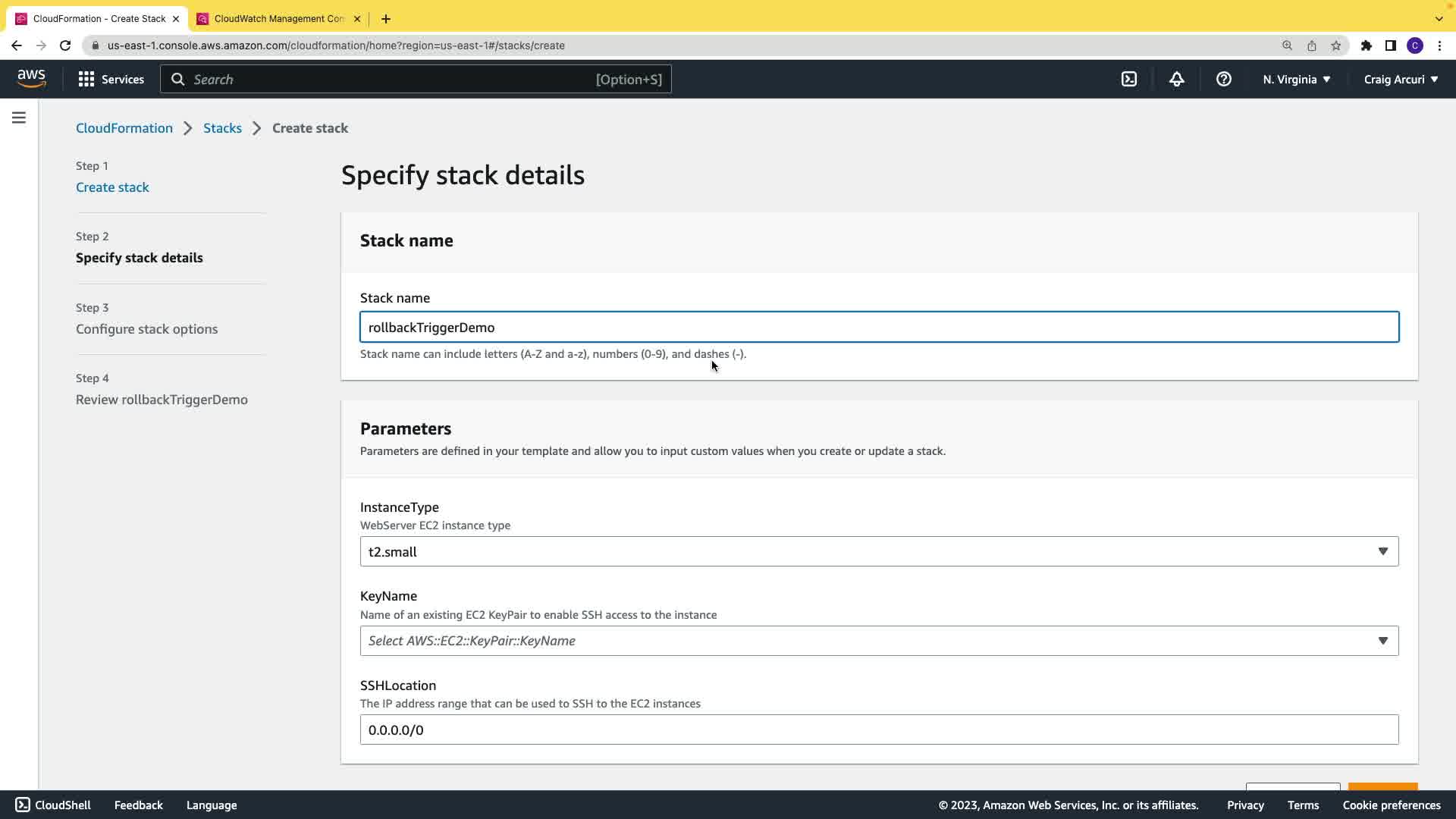
Task: Open the KeyName key pair dropdown
Action: pyautogui.click(x=879, y=641)
